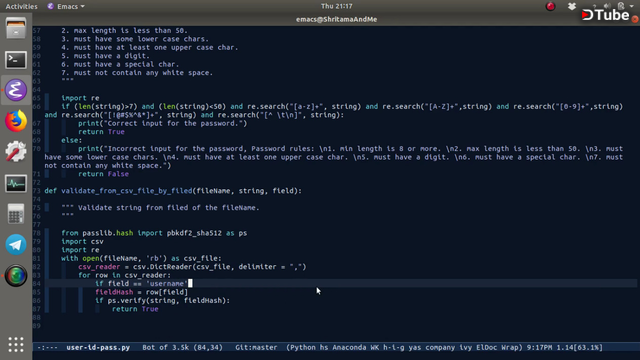
Task: Open Firefox browser from the dock
Action: click(x=16, y=121)
